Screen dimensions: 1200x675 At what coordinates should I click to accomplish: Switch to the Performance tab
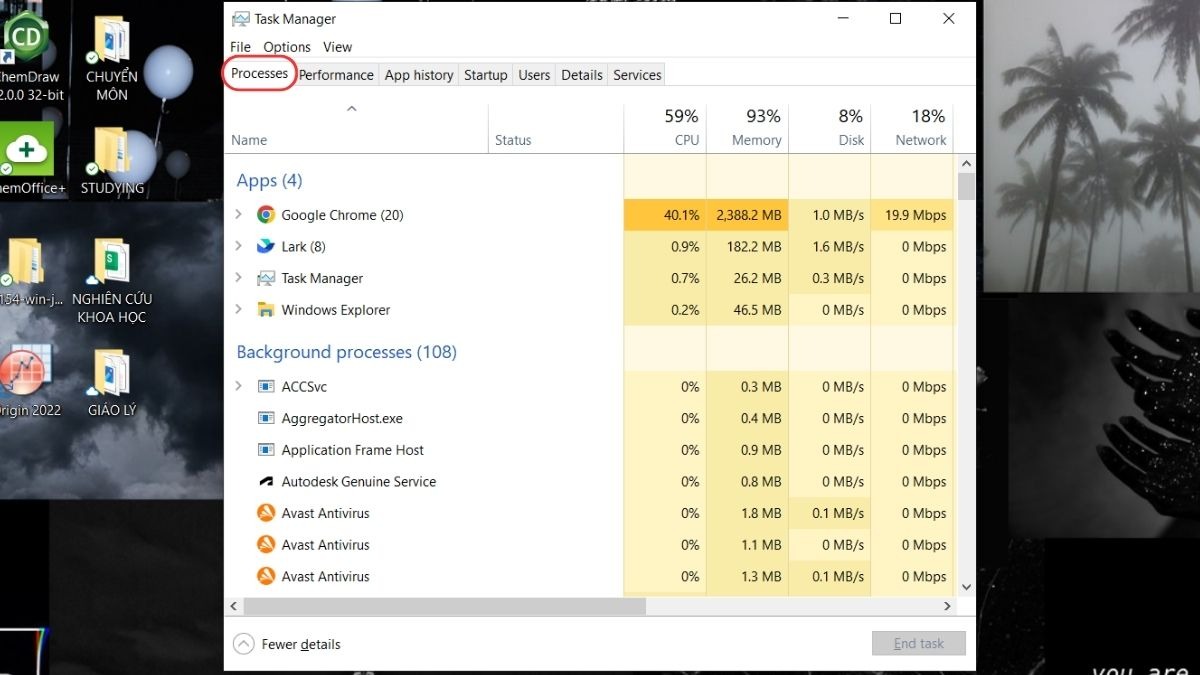click(336, 75)
